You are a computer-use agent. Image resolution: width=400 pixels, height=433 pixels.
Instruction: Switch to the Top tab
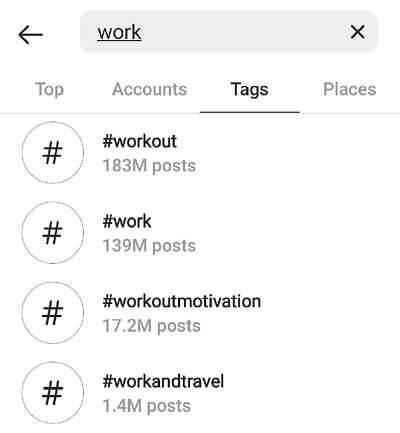[49, 89]
